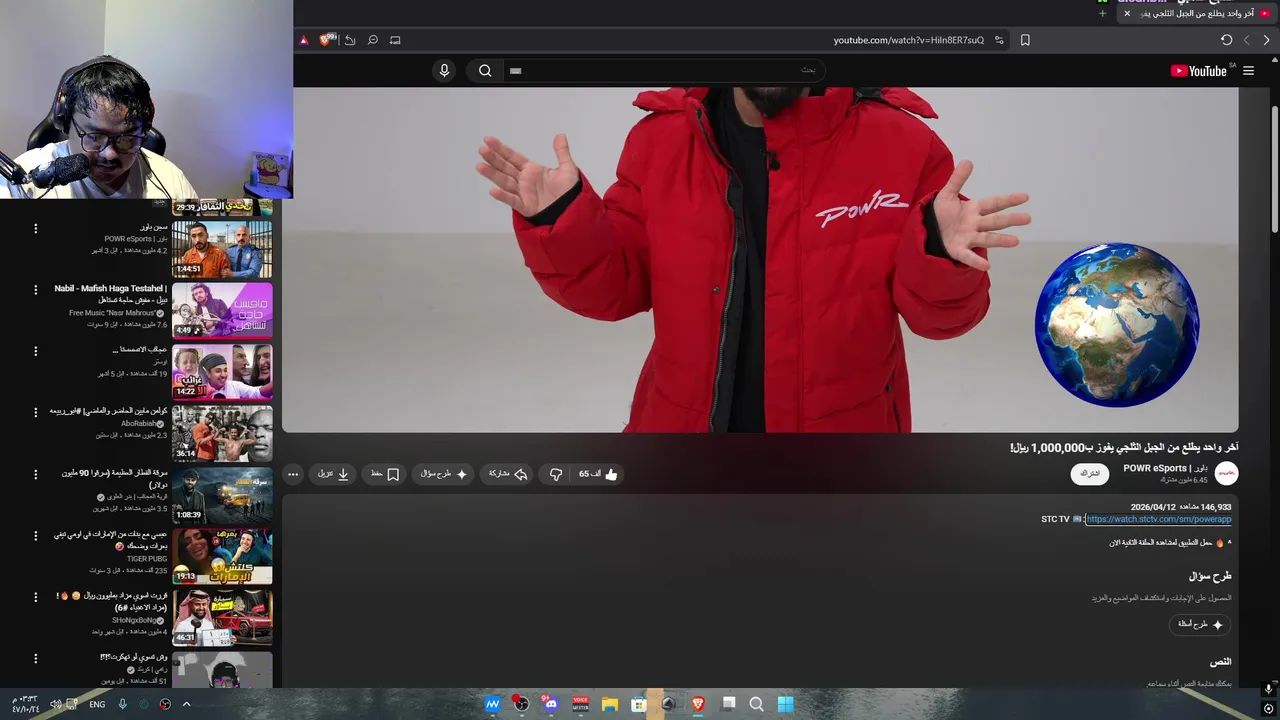This screenshot has width=1280, height=720.
Task: Open Discord from the taskbar
Action: point(551,704)
